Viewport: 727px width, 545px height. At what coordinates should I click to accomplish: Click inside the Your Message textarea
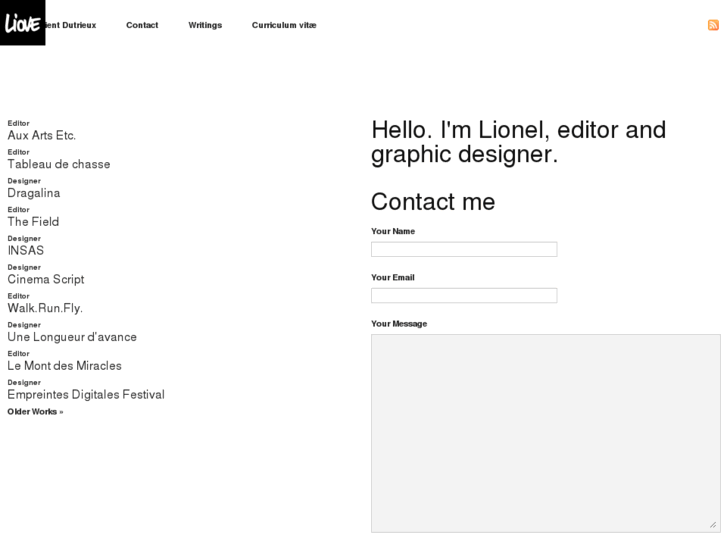pyautogui.click(x=545, y=432)
